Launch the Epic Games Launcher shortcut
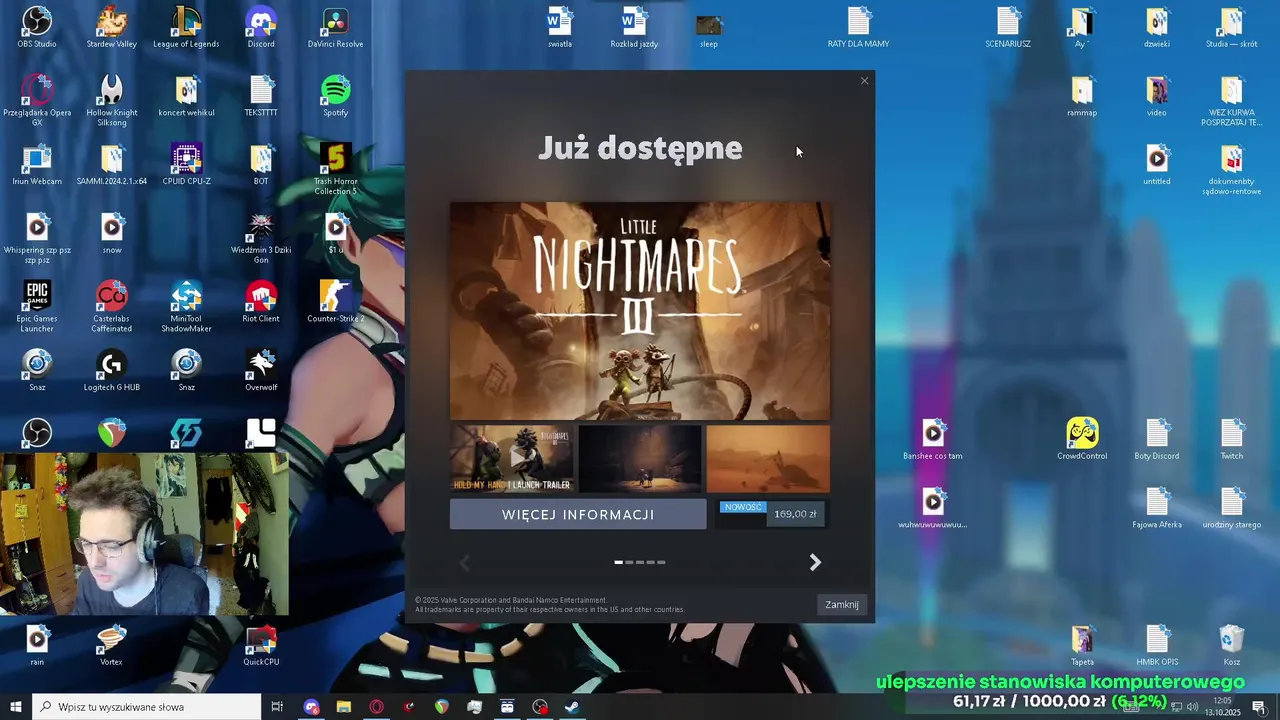 click(x=37, y=306)
